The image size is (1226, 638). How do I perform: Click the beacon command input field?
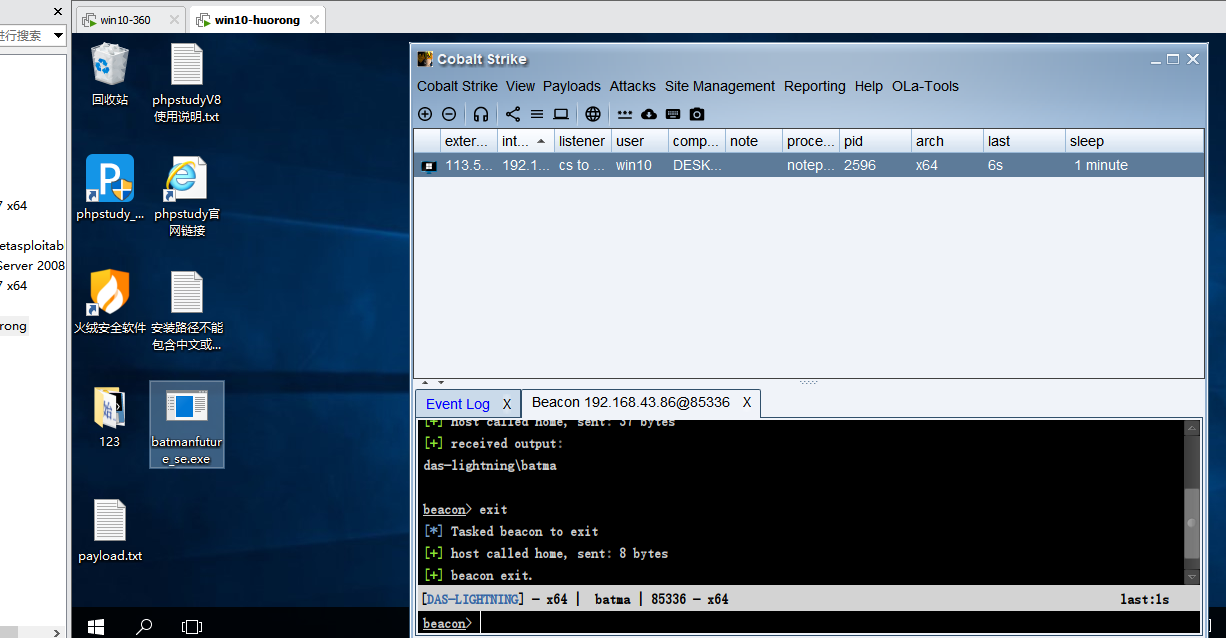click(840, 623)
